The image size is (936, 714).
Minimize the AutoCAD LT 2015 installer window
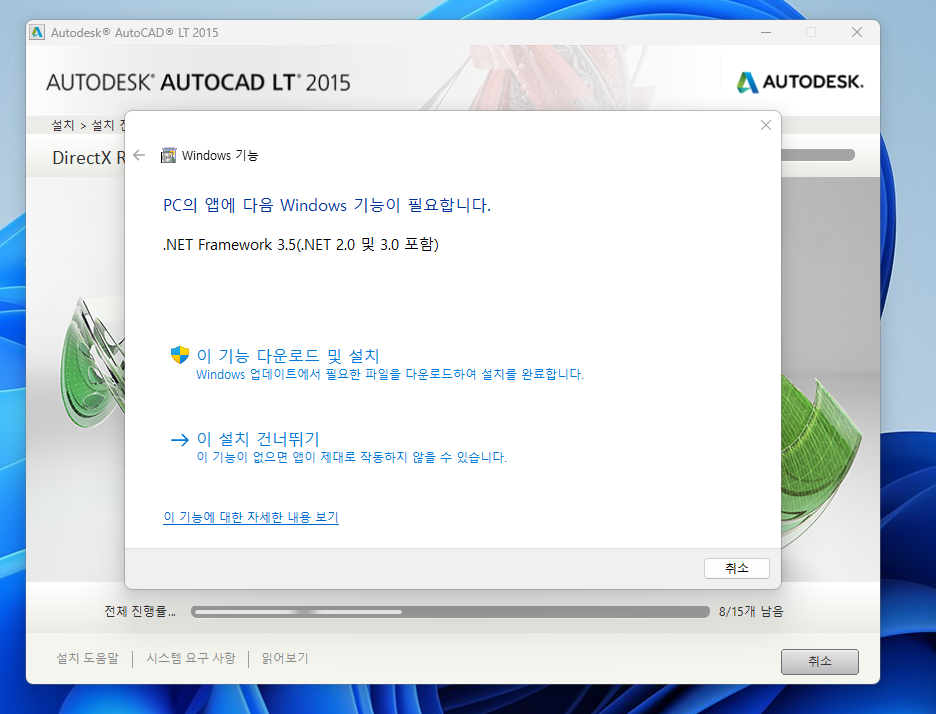pyautogui.click(x=766, y=32)
